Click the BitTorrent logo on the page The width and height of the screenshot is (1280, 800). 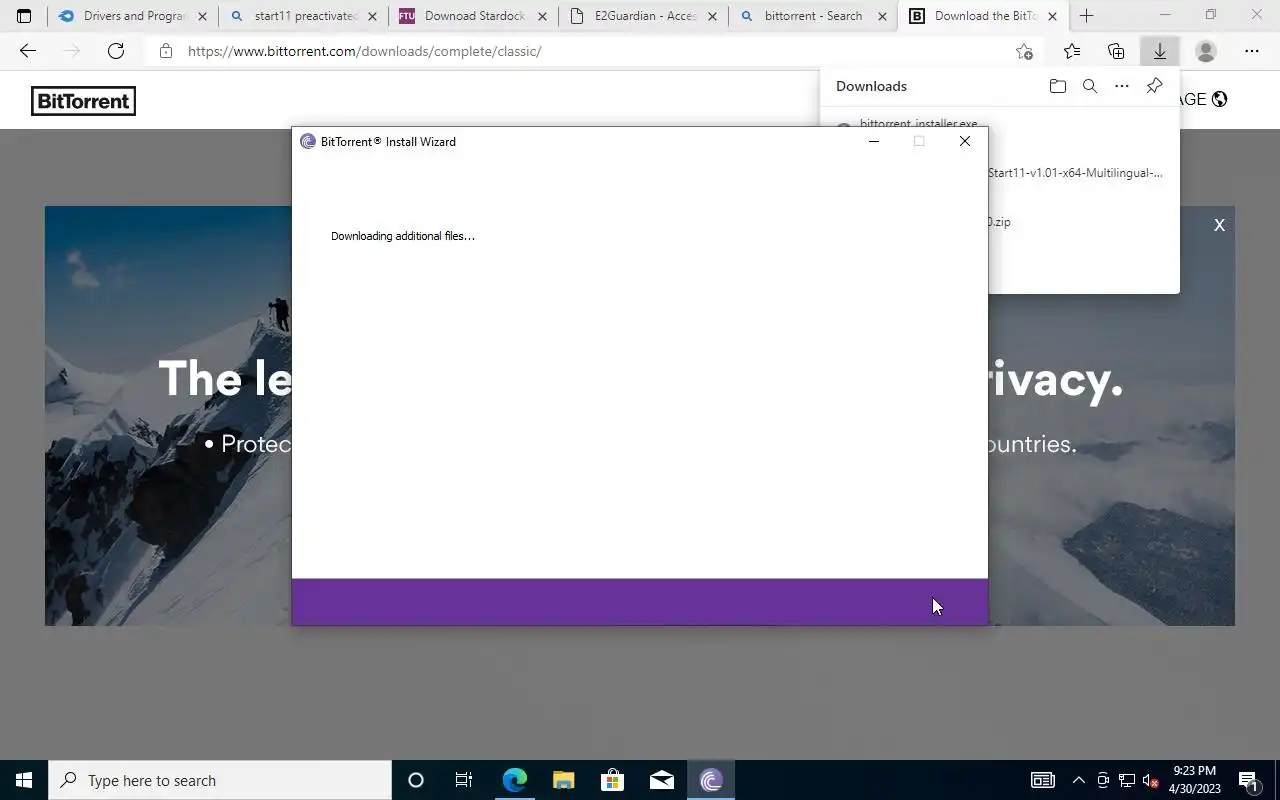tap(83, 101)
